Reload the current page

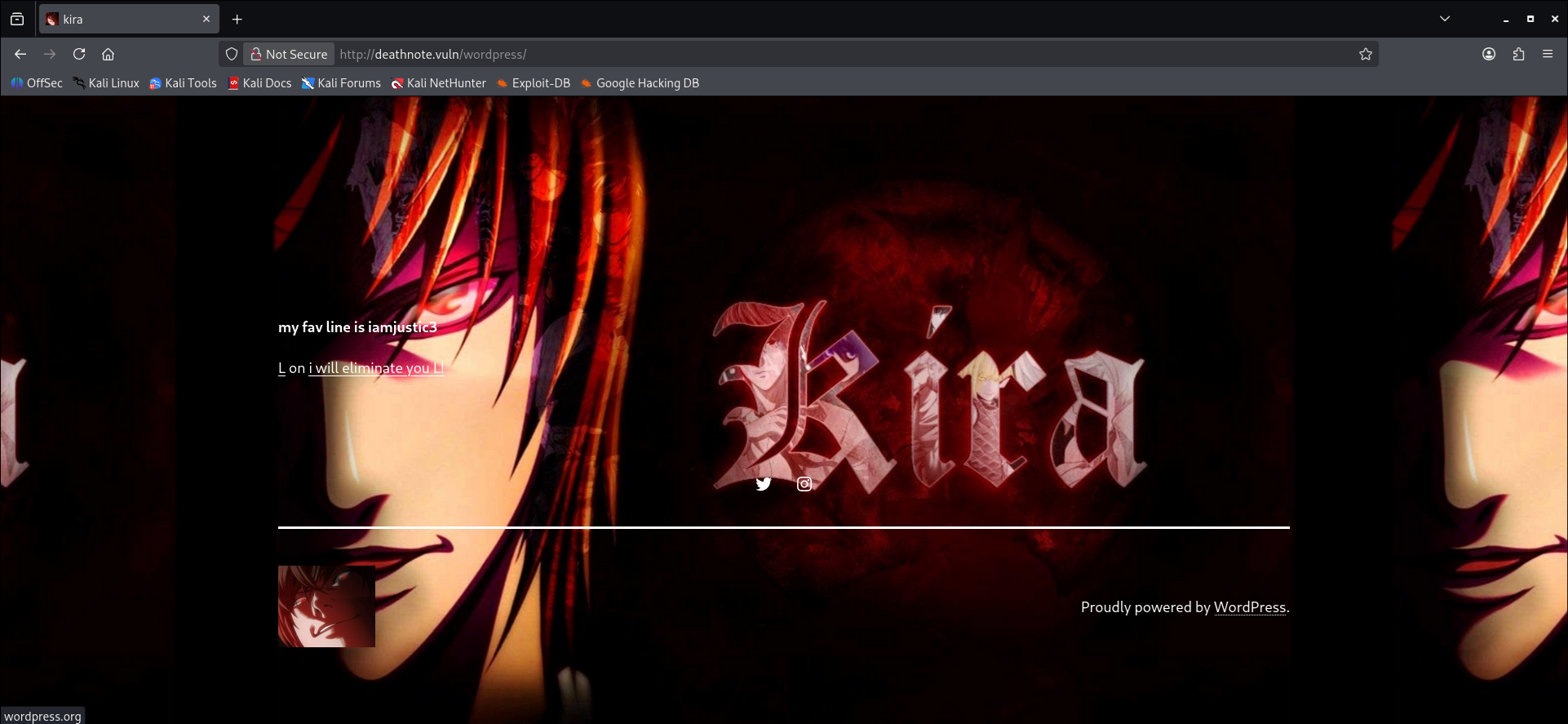click(x=79, y=54)
